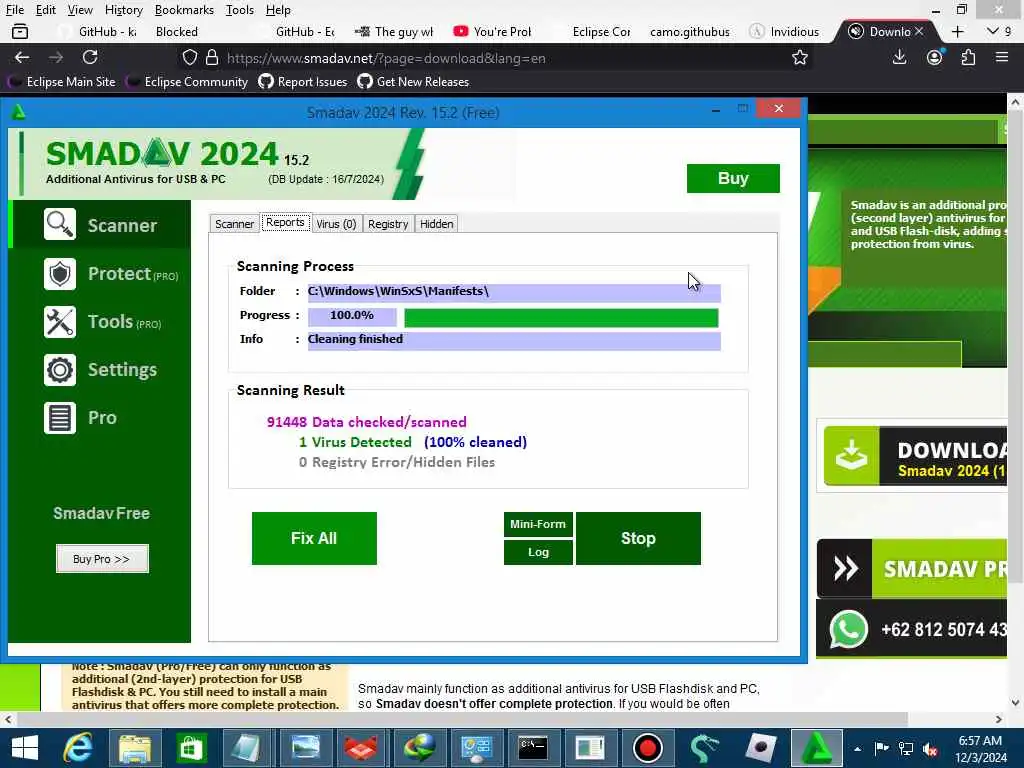Click the green download arrow icon on webpage
The height and width of the screenshot is (768, 1024).
coord(852,455)
